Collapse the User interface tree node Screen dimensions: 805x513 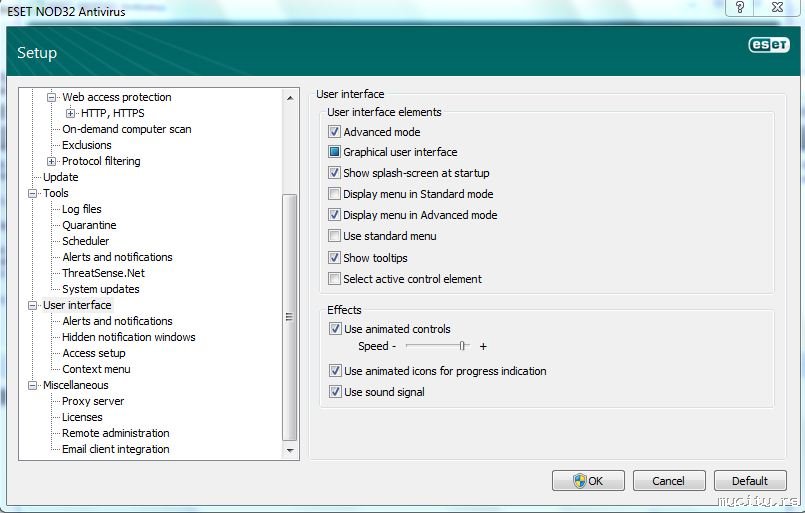coord(32,305)
